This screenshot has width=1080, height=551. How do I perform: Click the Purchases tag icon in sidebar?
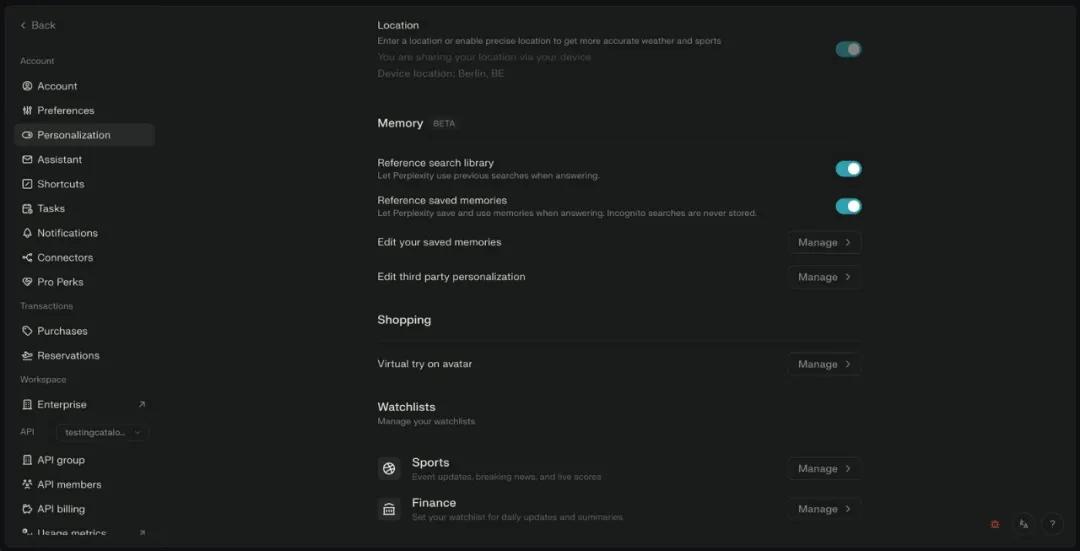tap(28, 331)
